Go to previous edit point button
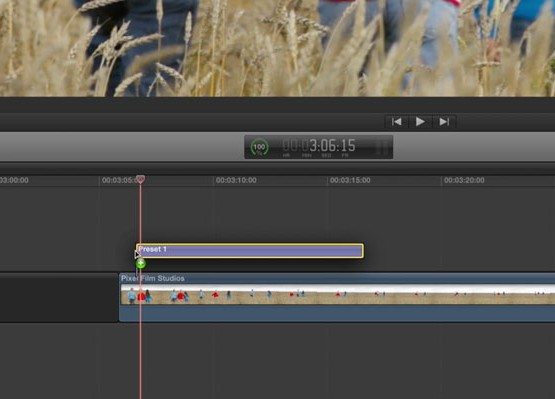Screen dimensions: 555x399 click(x=397, y=122)
